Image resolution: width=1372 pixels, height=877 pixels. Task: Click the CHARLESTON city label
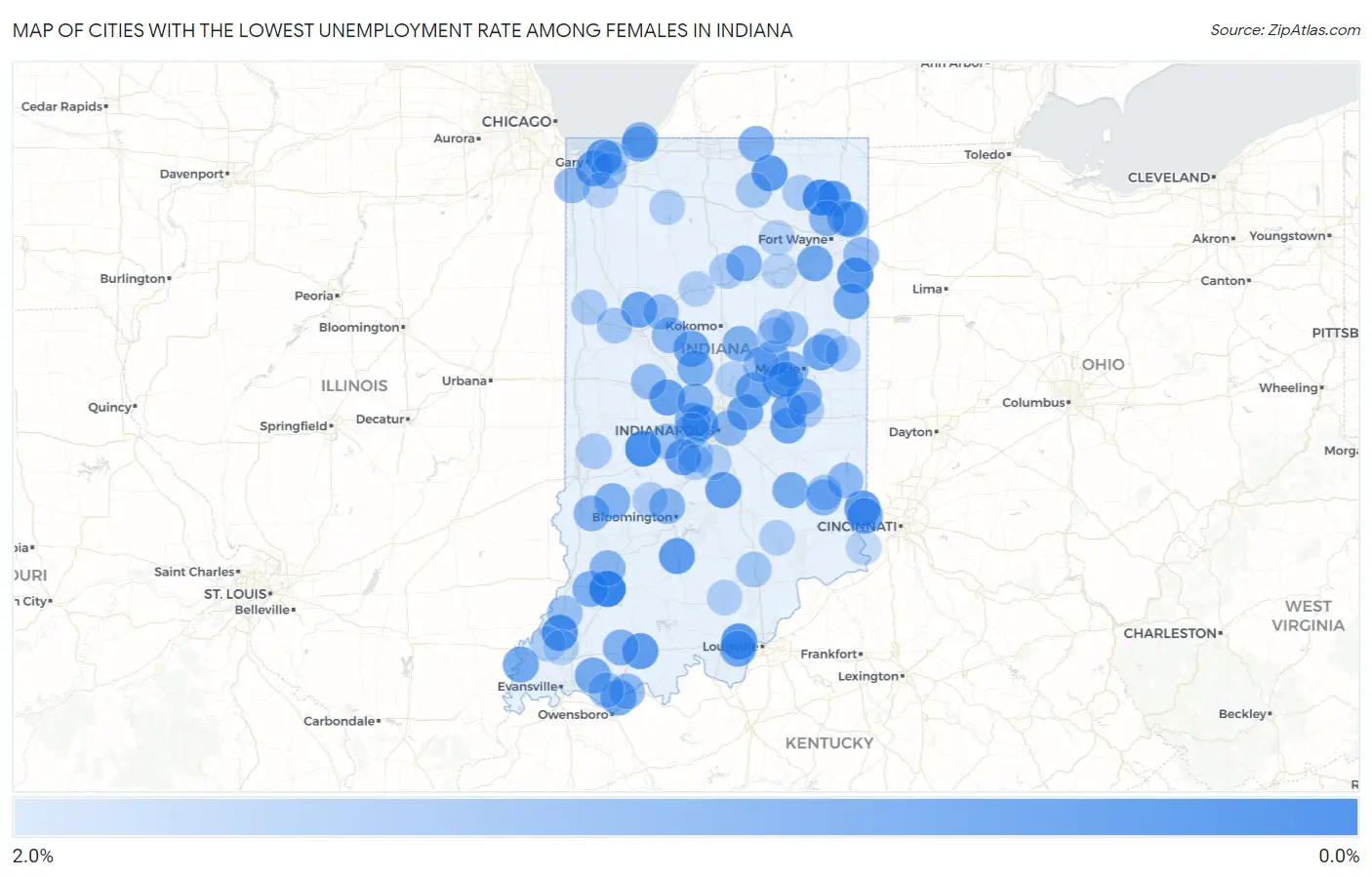[x=1170, y=633]
